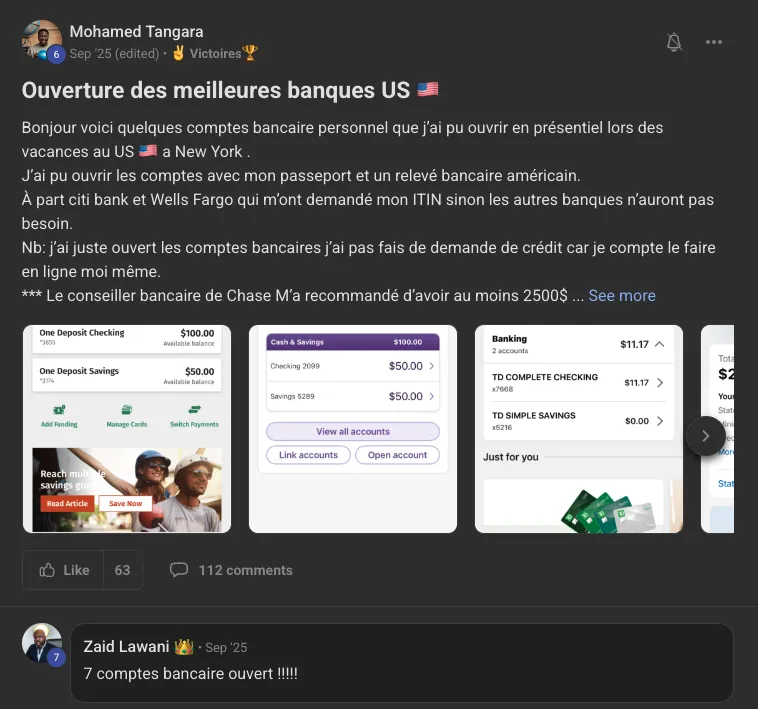Expand the post with See more
The width and height of the screenshot is (758, 709).
(x=622, y=295)
